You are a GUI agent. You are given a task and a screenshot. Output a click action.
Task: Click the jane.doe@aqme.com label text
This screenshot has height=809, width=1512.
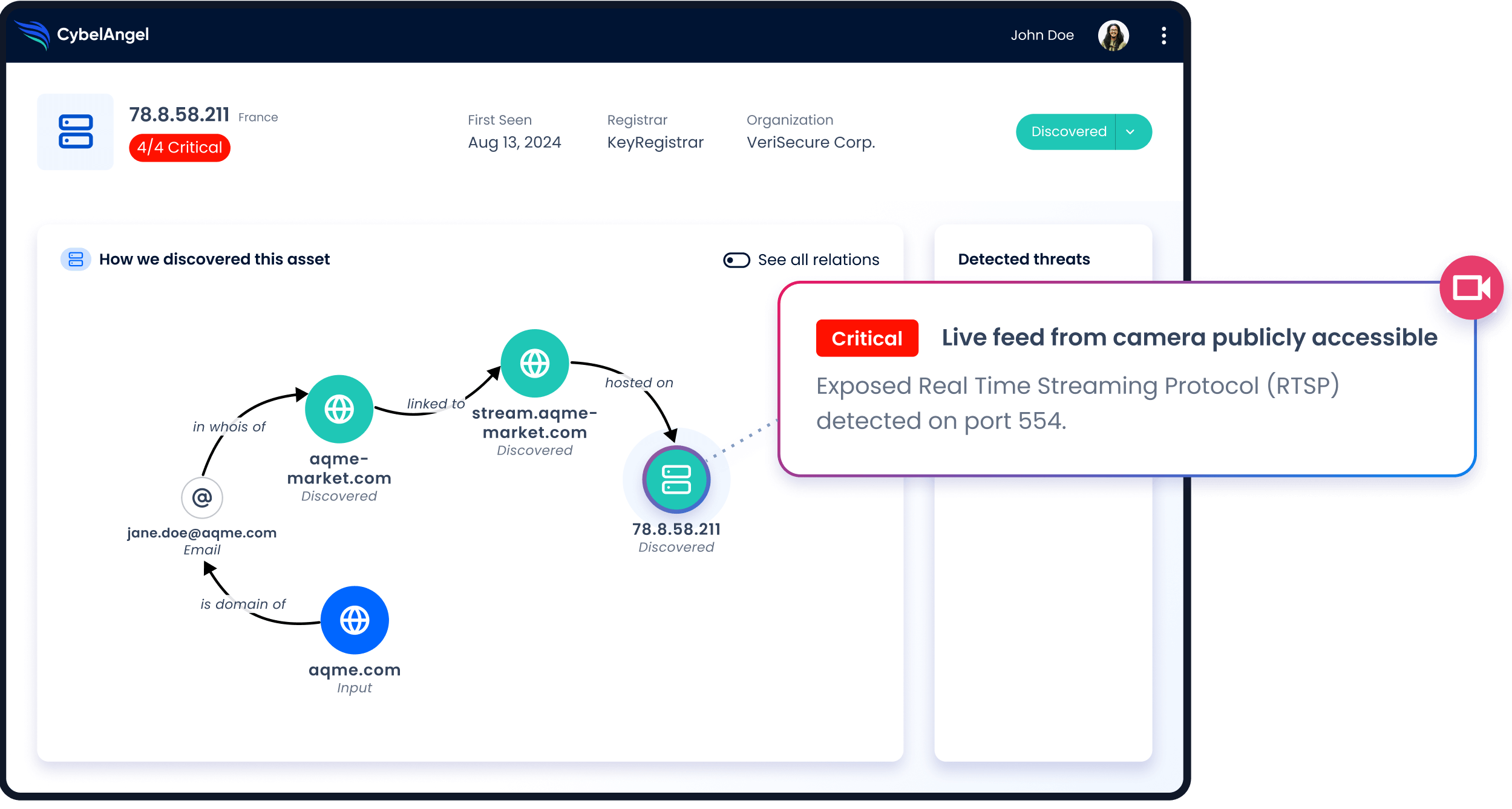pyautogui.click(x=202, y=533)
